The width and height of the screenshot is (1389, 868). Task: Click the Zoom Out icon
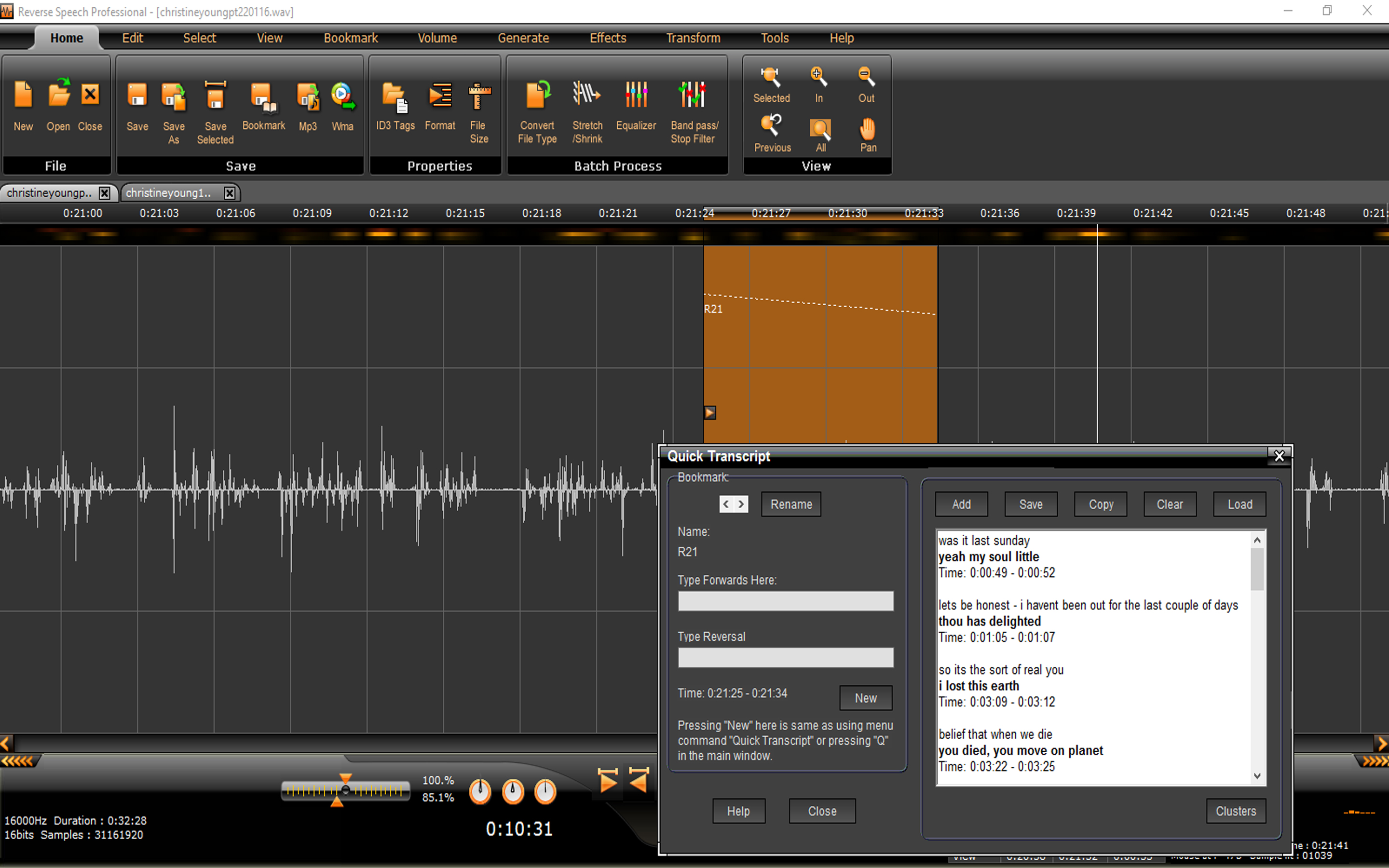click(x=866, y=76)
